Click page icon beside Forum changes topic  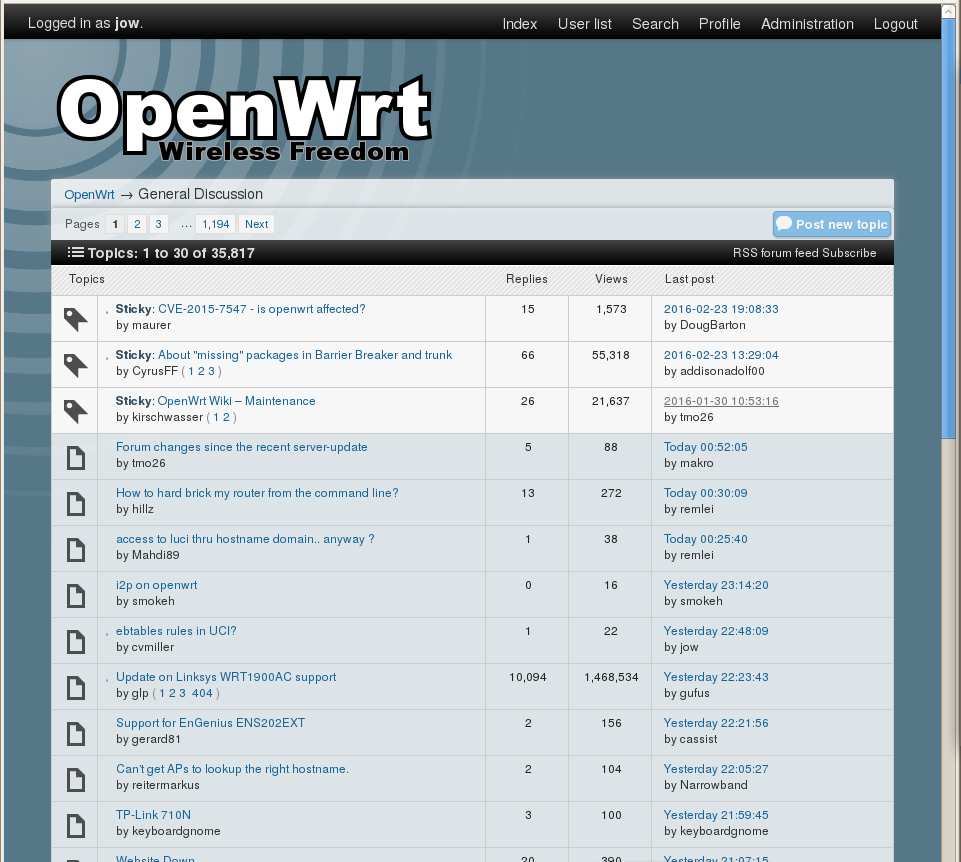click(75, 457)
